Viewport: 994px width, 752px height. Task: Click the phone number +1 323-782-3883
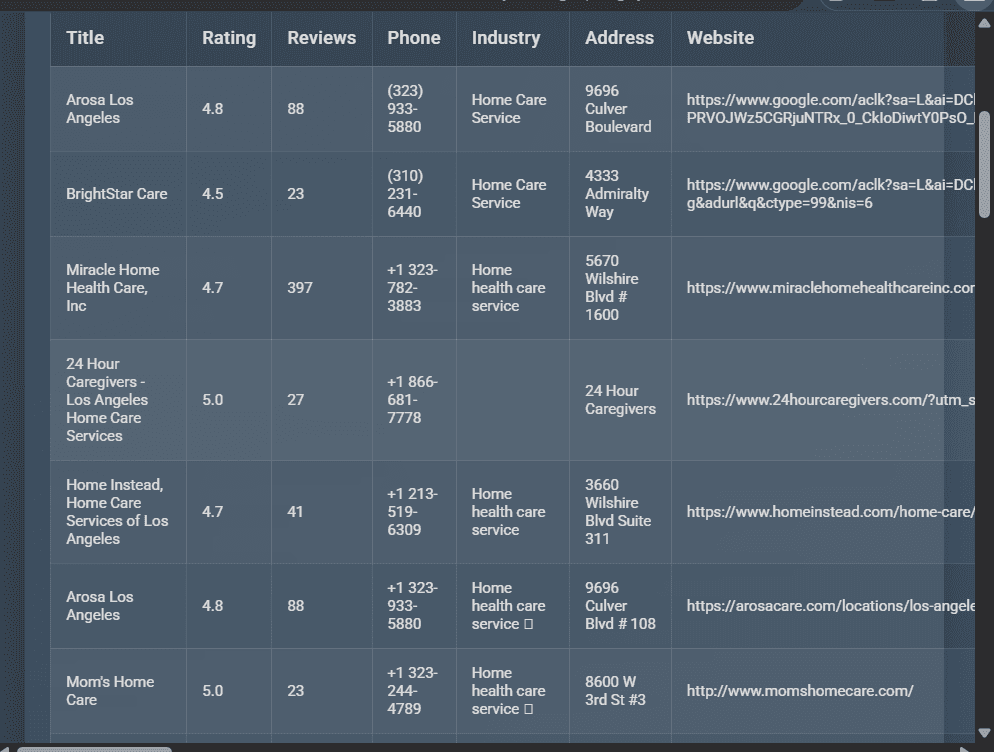pyautogui.click(x=412, y=288)
